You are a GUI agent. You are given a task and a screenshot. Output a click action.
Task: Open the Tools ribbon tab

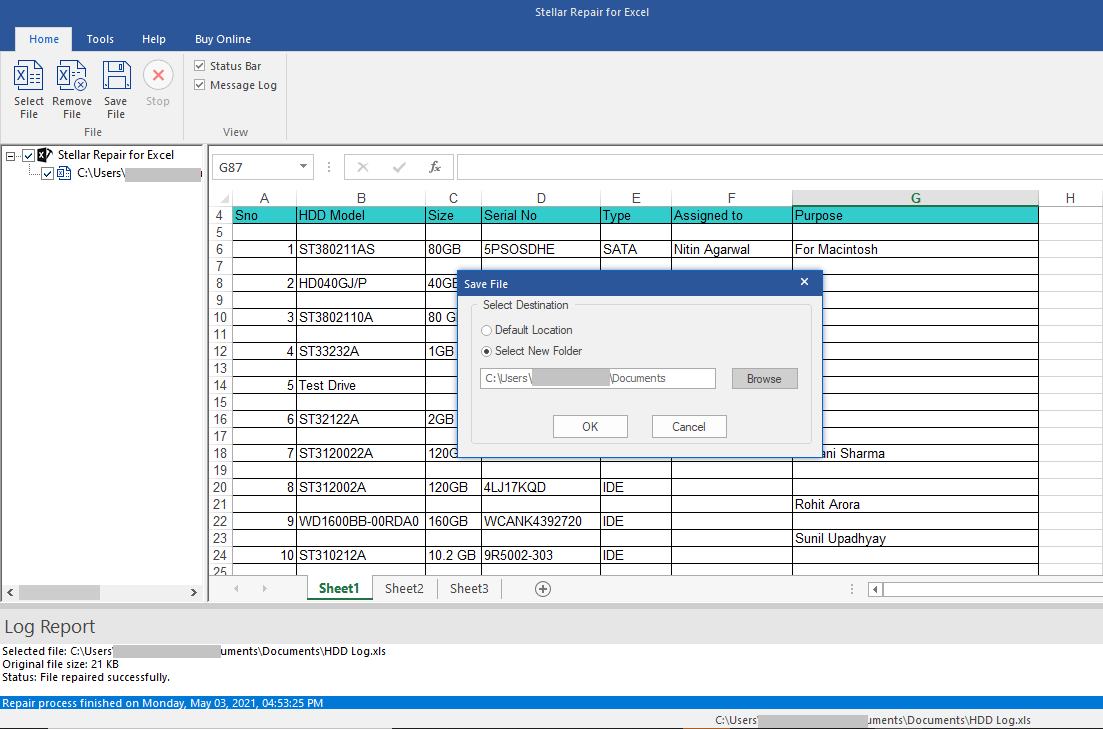pyautogui.click(x=100, y=39)
